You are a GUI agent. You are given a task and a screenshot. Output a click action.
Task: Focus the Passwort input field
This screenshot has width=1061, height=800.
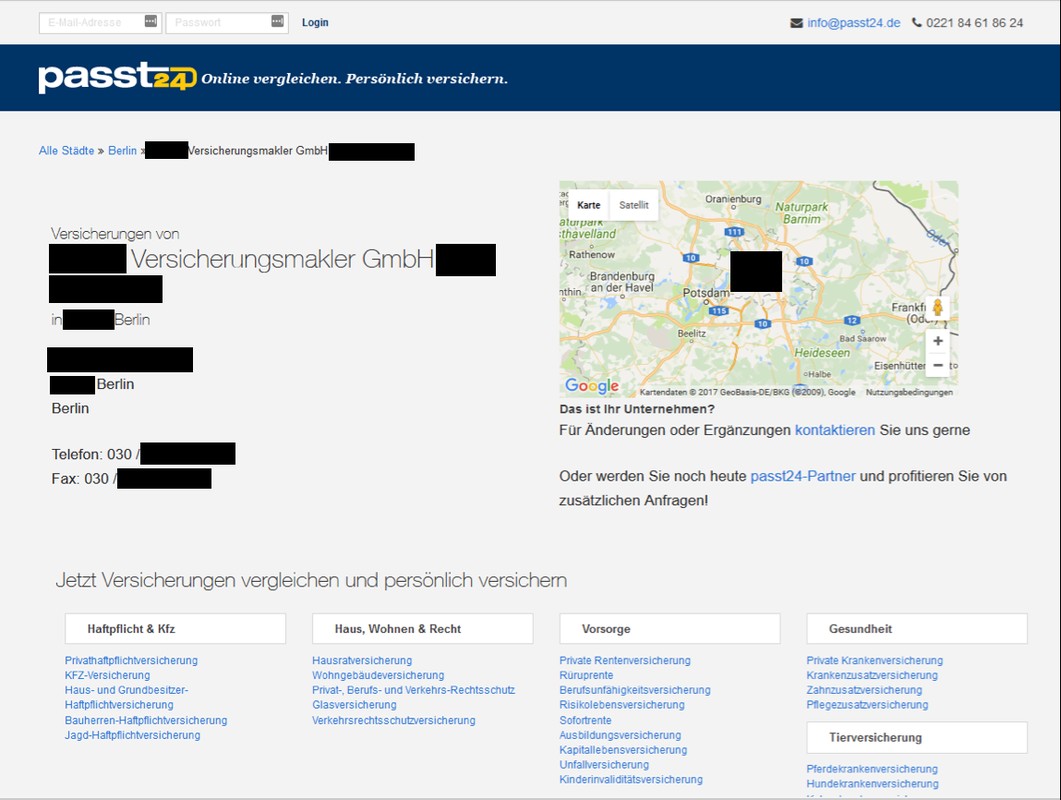[218, 22]
